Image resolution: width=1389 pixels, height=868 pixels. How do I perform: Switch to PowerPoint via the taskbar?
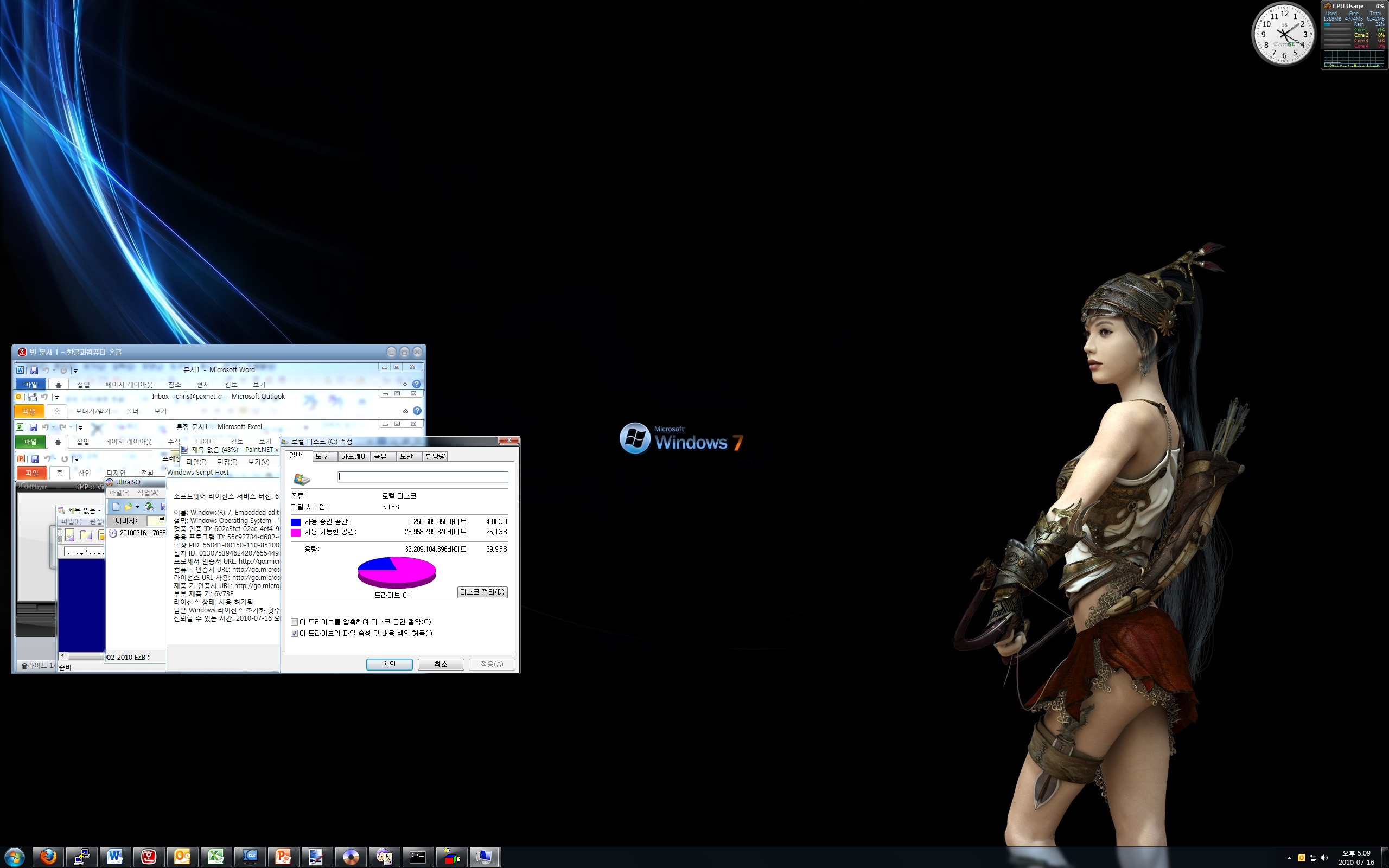pyautogui.click(x=283, y=857)
